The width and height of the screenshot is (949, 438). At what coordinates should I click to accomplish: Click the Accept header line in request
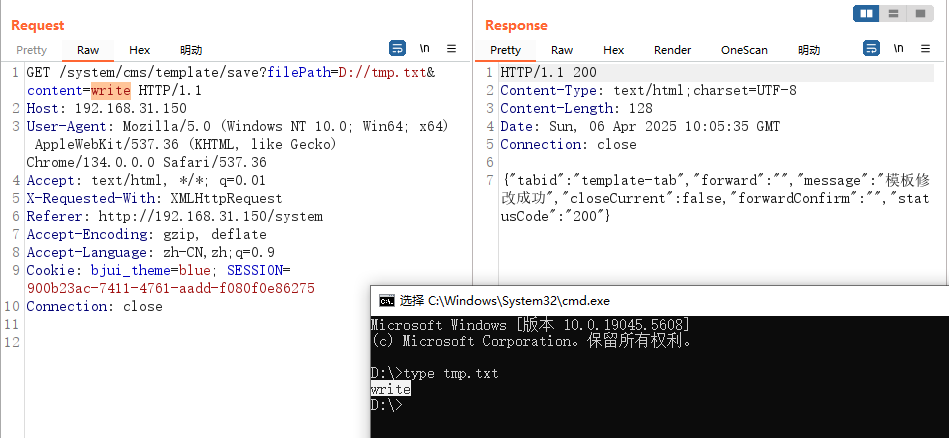[146, 181]
